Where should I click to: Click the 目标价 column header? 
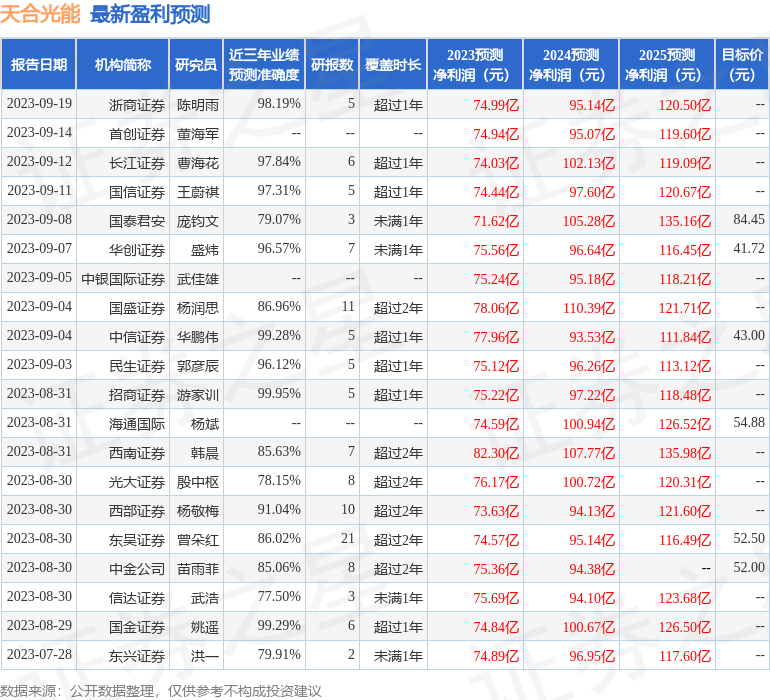[x=742, y=64]
